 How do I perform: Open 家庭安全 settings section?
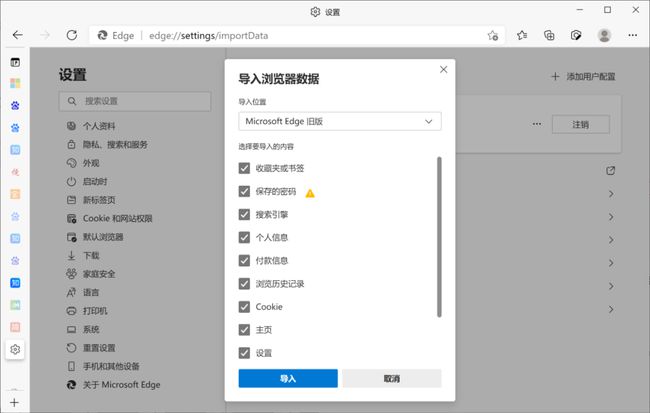pyautogui.click(x=91, y=274)
